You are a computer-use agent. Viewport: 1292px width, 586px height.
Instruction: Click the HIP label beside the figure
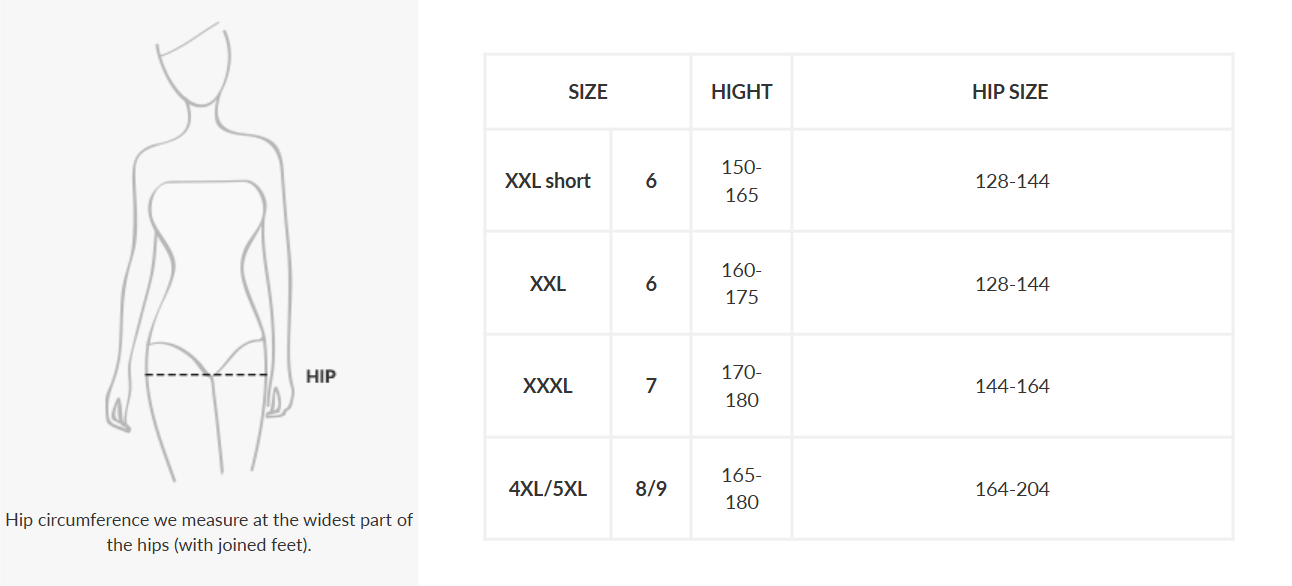321,377
